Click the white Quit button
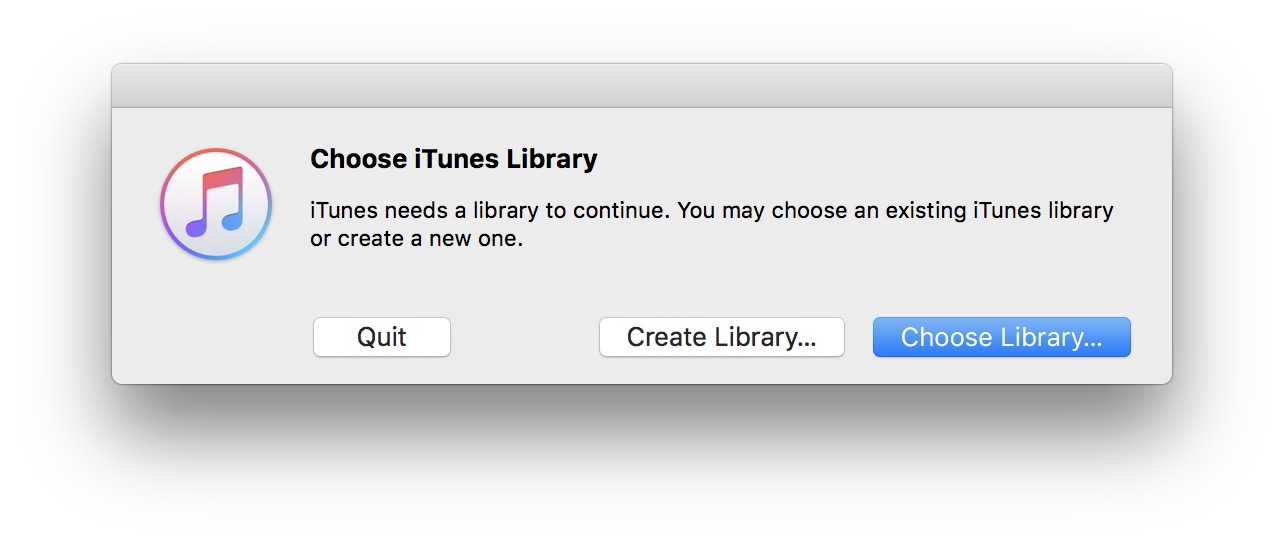Viewport: 1284px width, 544px height. [381, 337]
